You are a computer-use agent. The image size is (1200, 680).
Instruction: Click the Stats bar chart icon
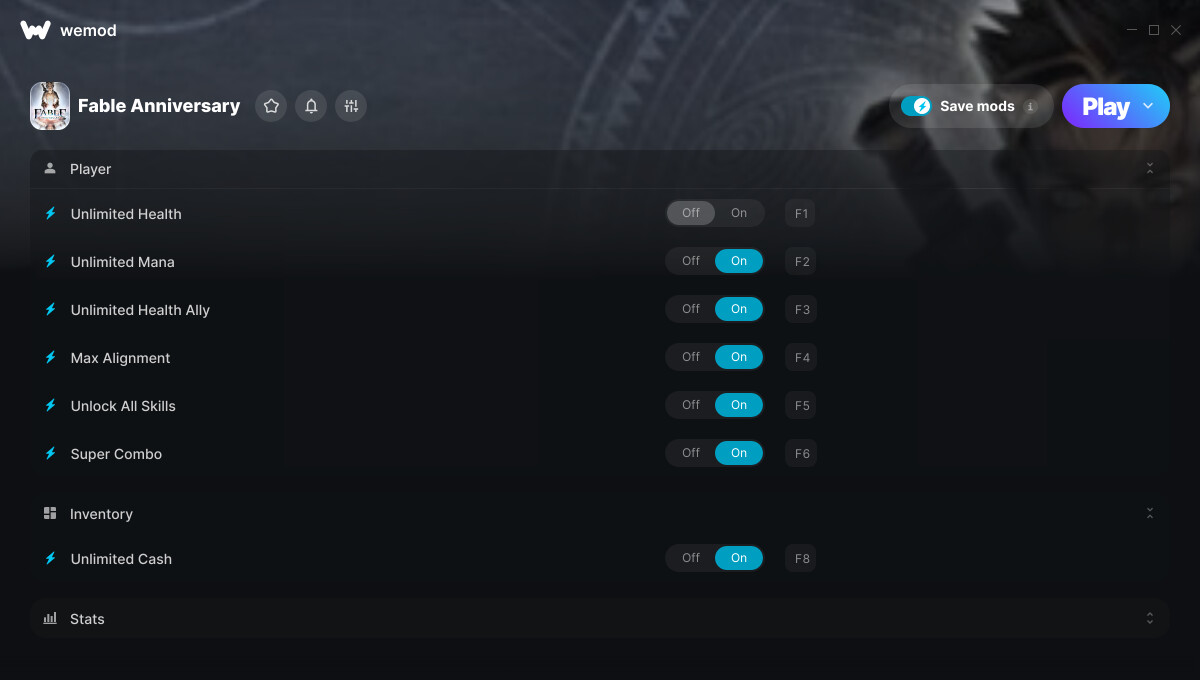coord(50,618)
